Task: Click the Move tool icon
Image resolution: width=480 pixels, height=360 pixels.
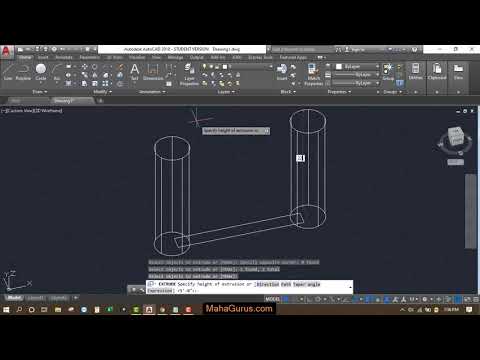Action: pyautogui.click(x=85, y=67)
